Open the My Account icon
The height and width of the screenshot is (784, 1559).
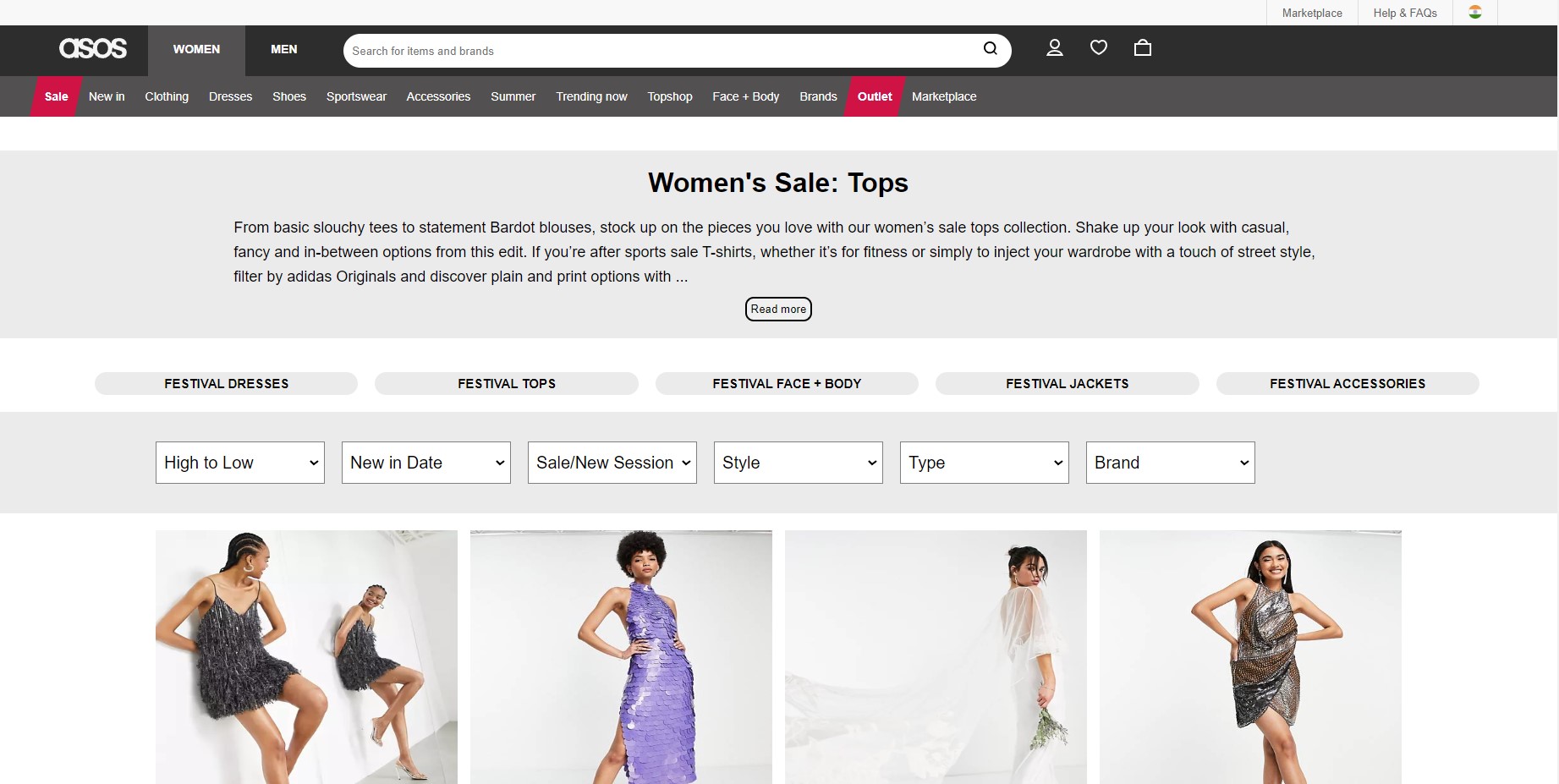[x=1054, y=48]
